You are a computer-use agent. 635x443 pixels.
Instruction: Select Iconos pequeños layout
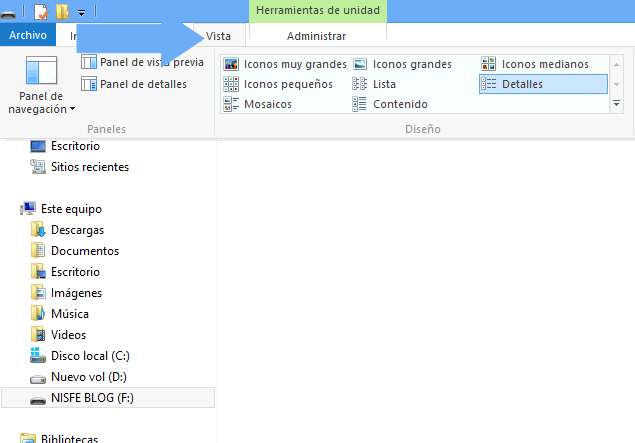(278, 84)
